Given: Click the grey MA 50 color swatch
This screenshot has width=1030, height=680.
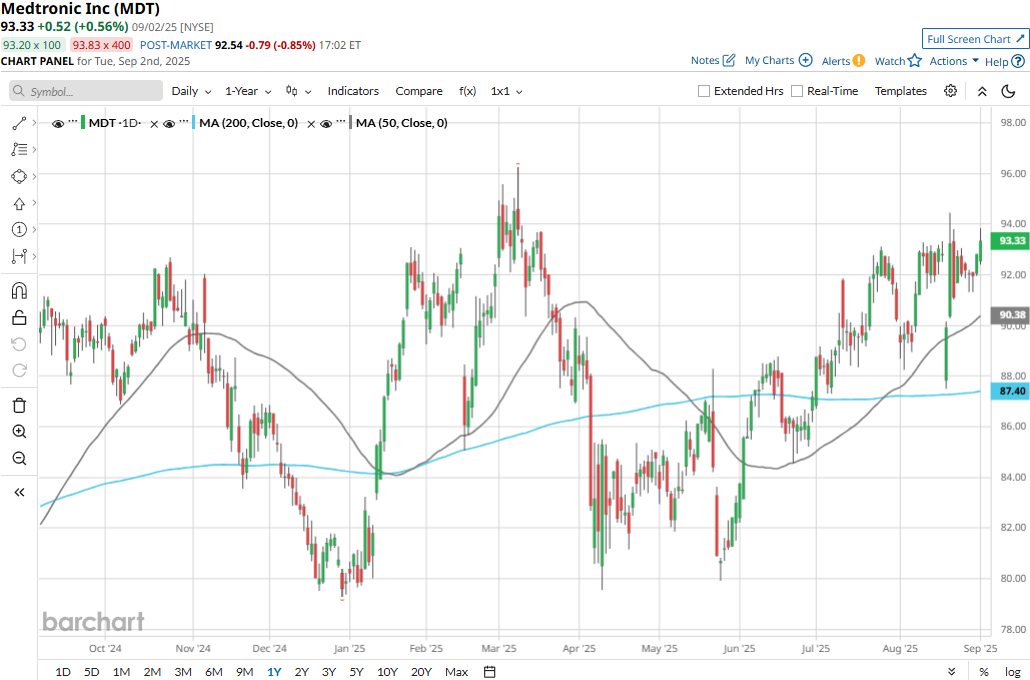Looking at the screenshot, I should (351, 123).
